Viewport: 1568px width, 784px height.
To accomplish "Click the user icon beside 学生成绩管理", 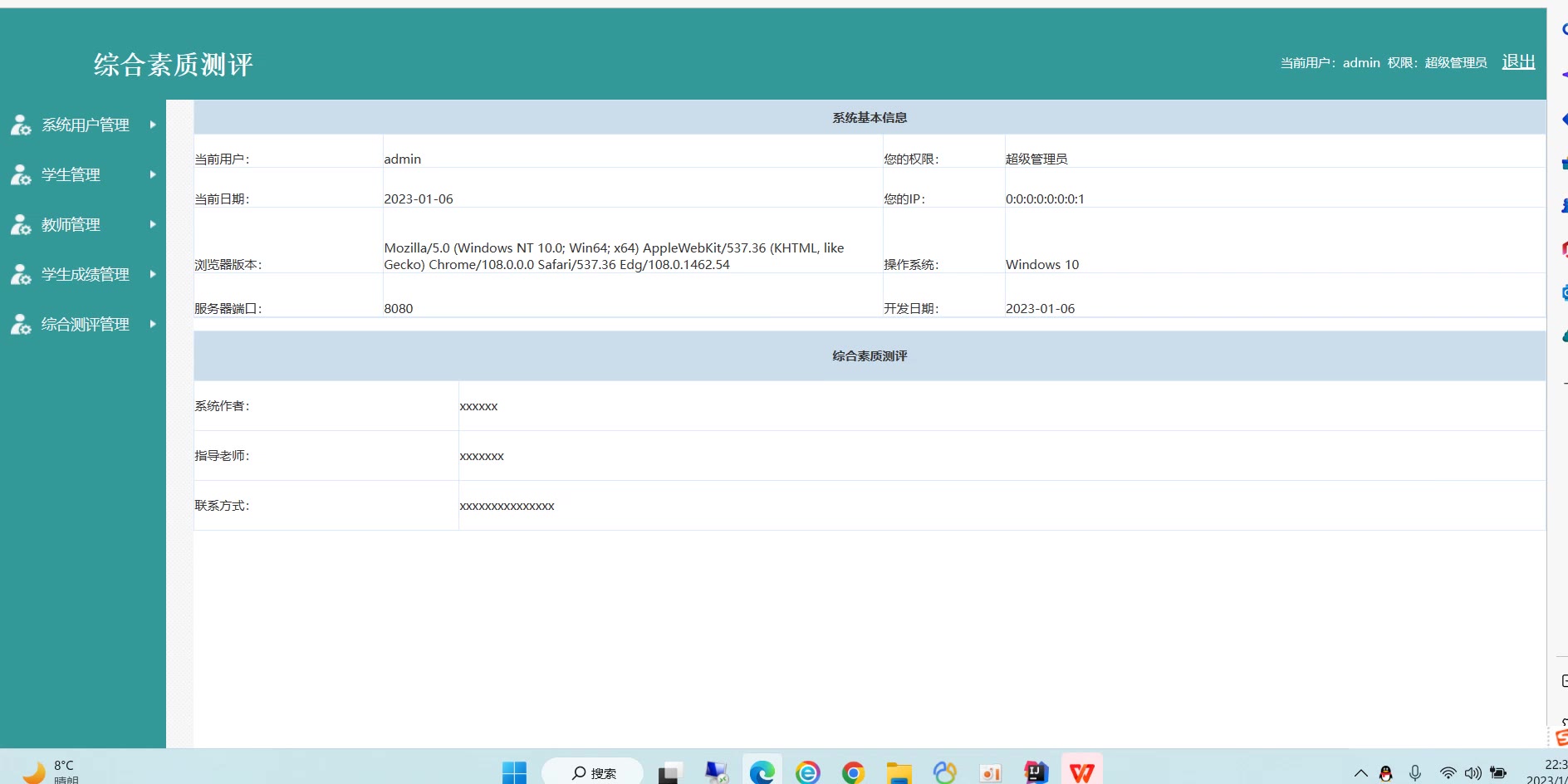I will click(21, 274).
